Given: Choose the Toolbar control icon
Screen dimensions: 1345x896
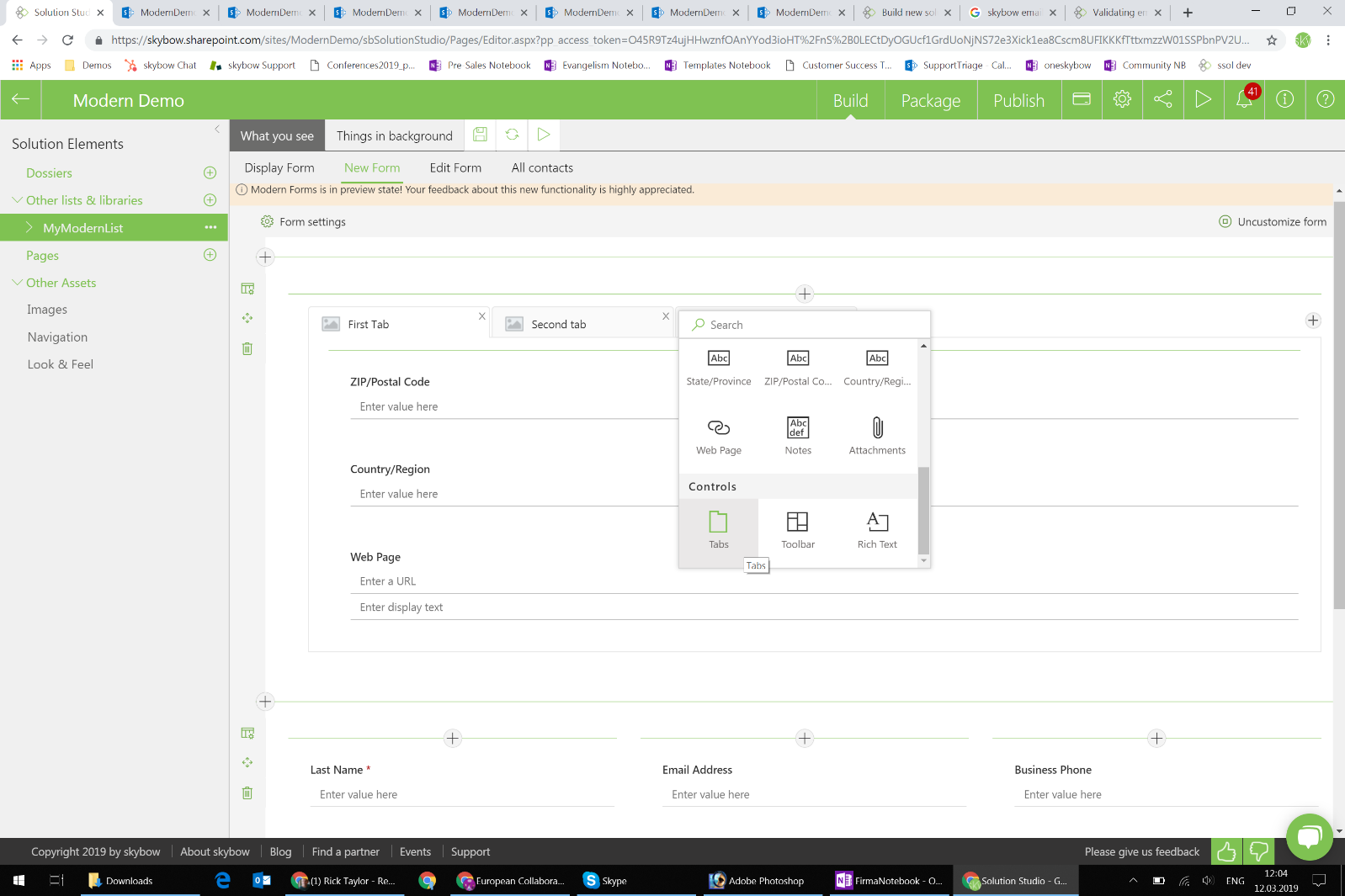Looking at the screenshot, I should coord(797,522).
